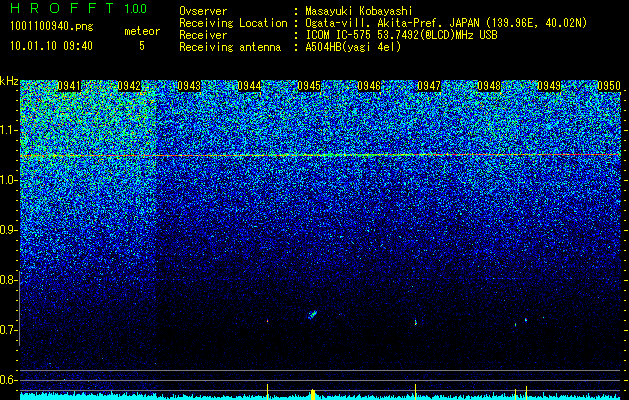Click the yellow marker line below 0947
Viewport: 629px width, 400px height.
(415, 392)
